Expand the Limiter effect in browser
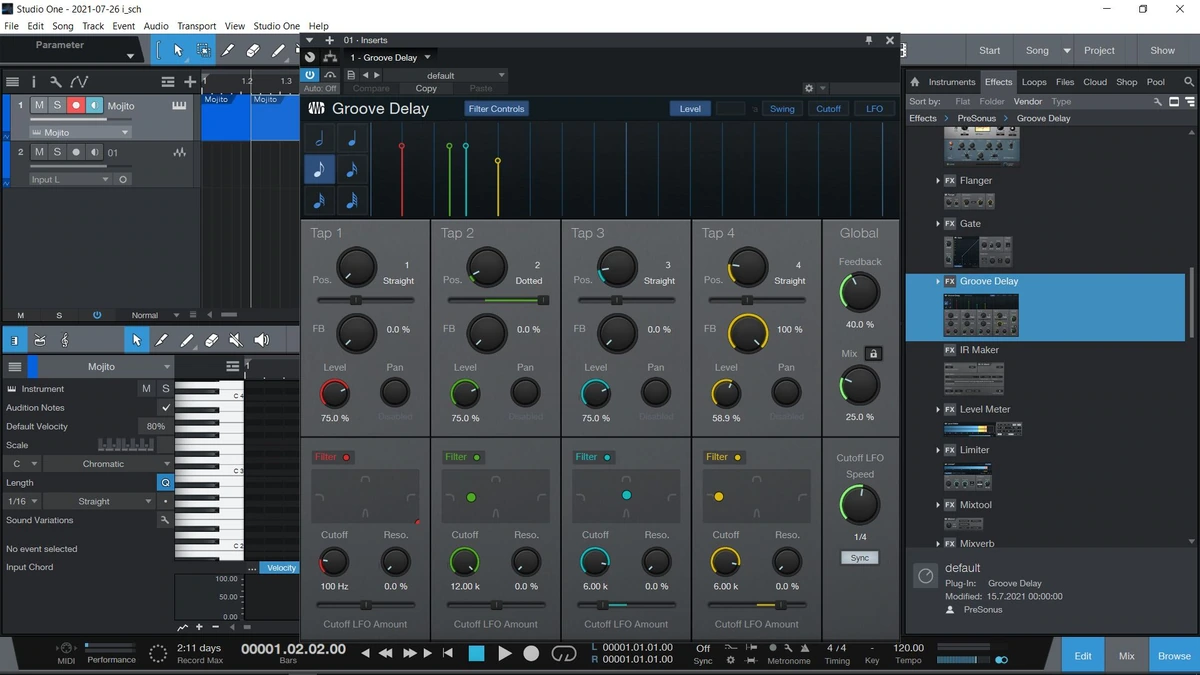 coord(938,450)
